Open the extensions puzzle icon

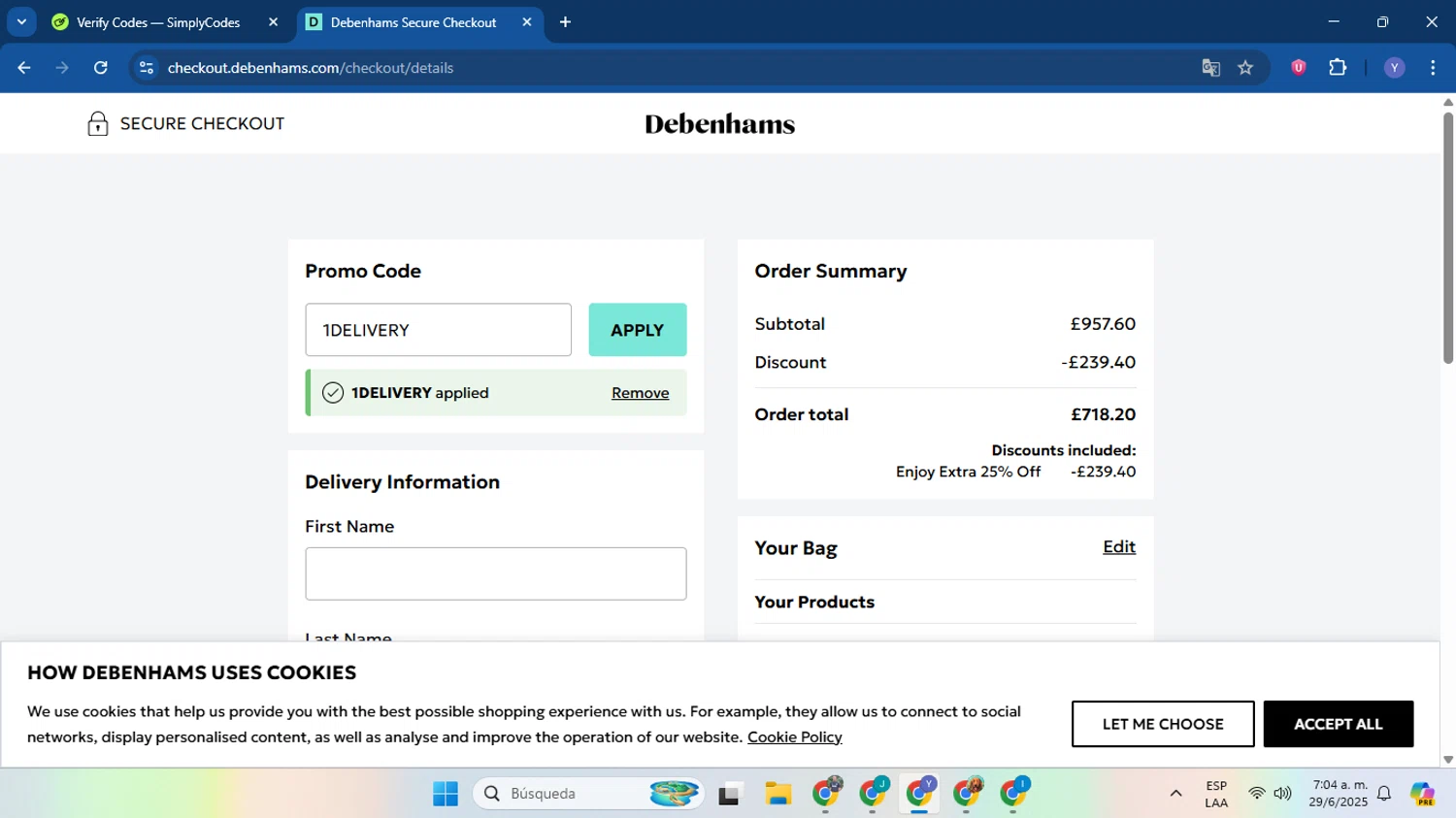coord(1338,68)
